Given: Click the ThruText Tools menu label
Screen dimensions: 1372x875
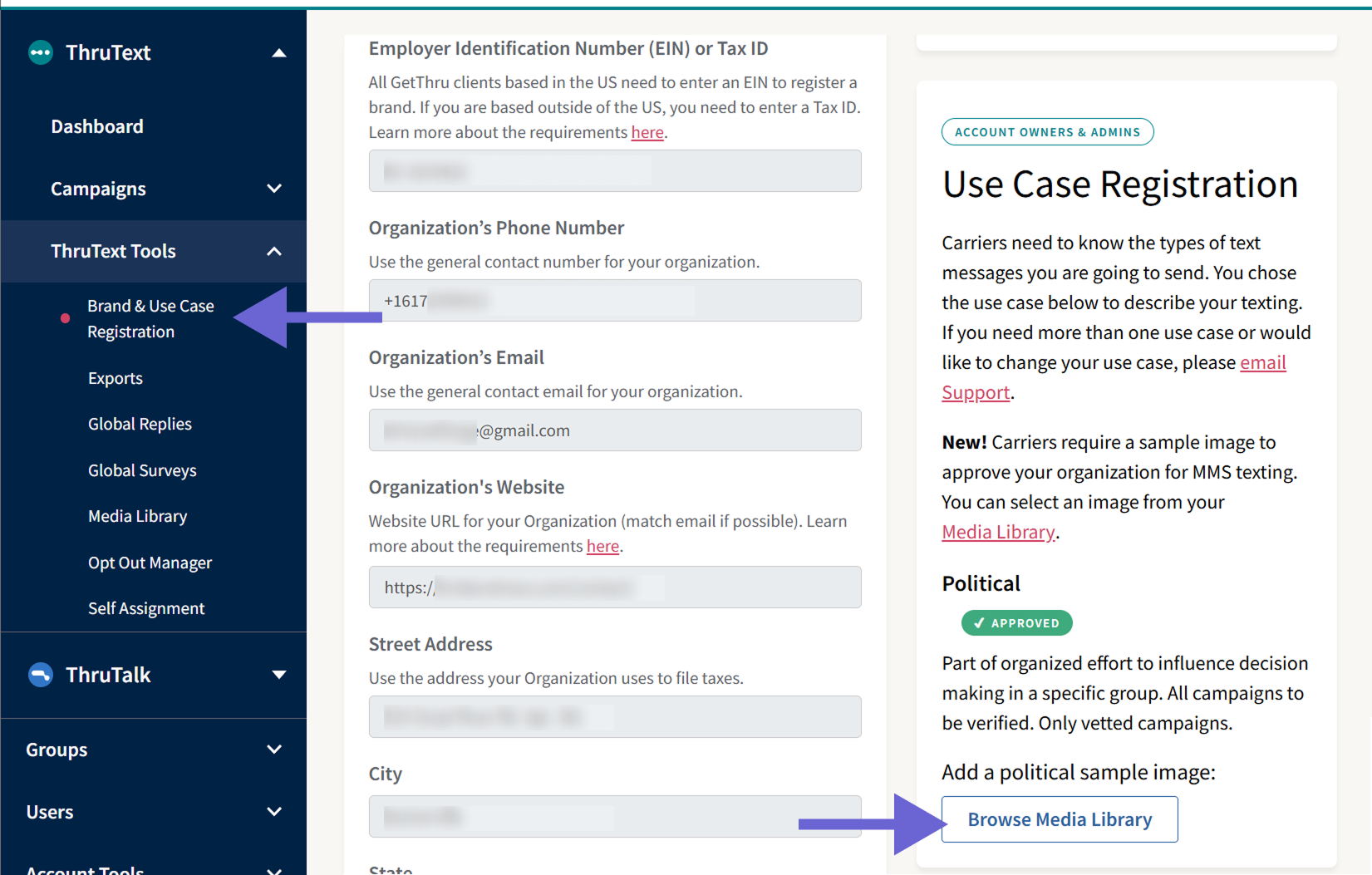Looking at the screenshot, I should click(x=113, y=251).
